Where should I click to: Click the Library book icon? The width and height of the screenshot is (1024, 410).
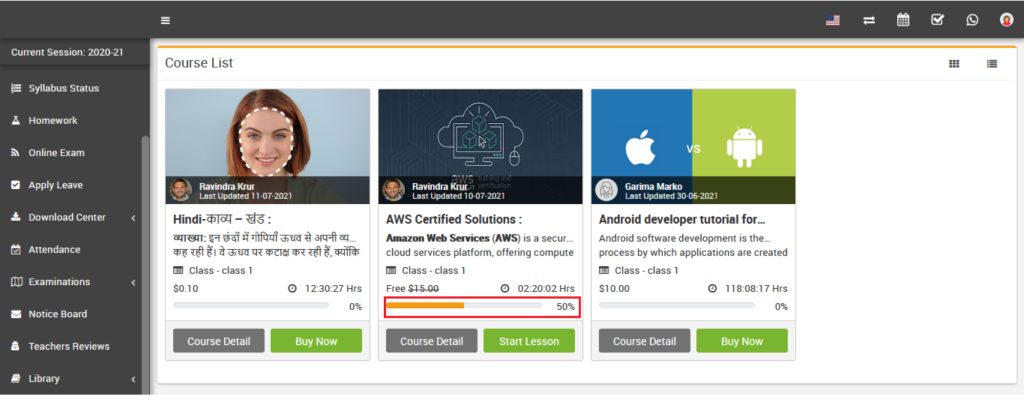[x=16, y=379]
